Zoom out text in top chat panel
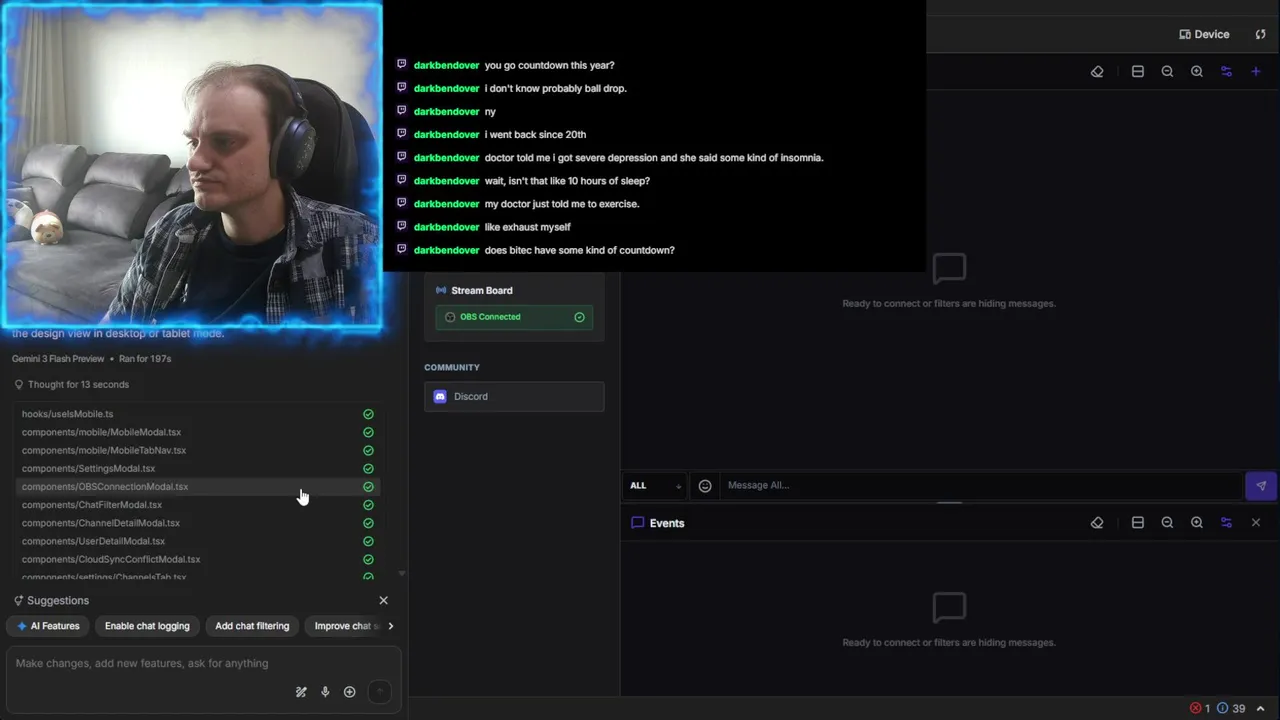 click(1167, 72)
